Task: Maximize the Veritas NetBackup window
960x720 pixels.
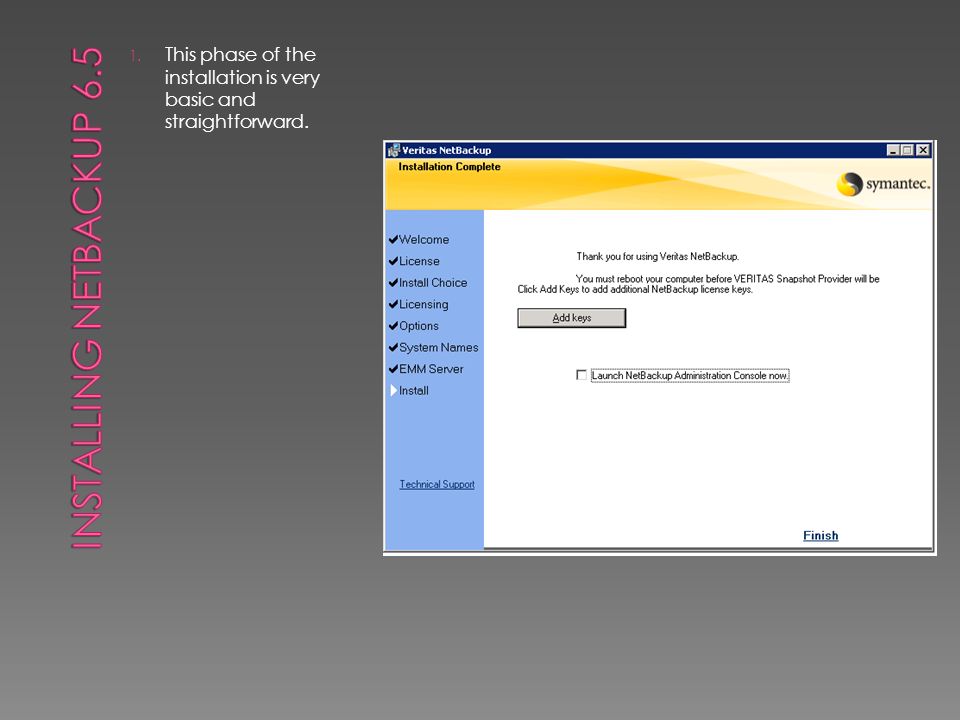Action: coord(907,150)
